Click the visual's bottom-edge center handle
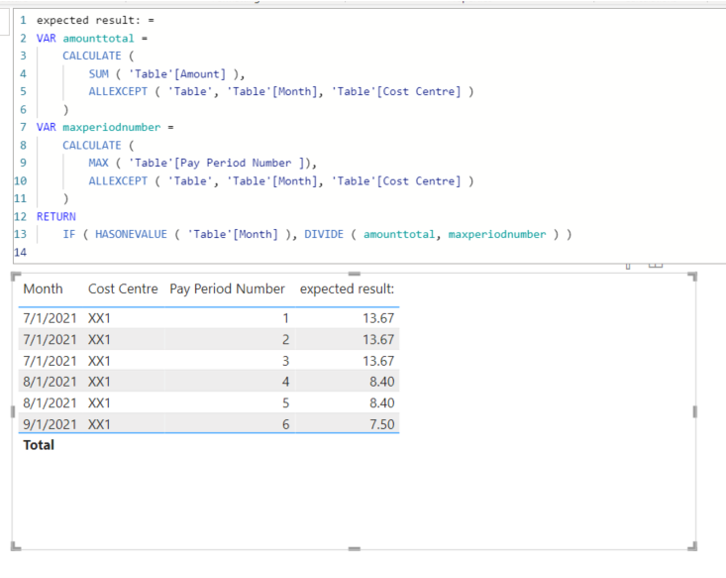The image size is (726, 578). pos(354,549)
